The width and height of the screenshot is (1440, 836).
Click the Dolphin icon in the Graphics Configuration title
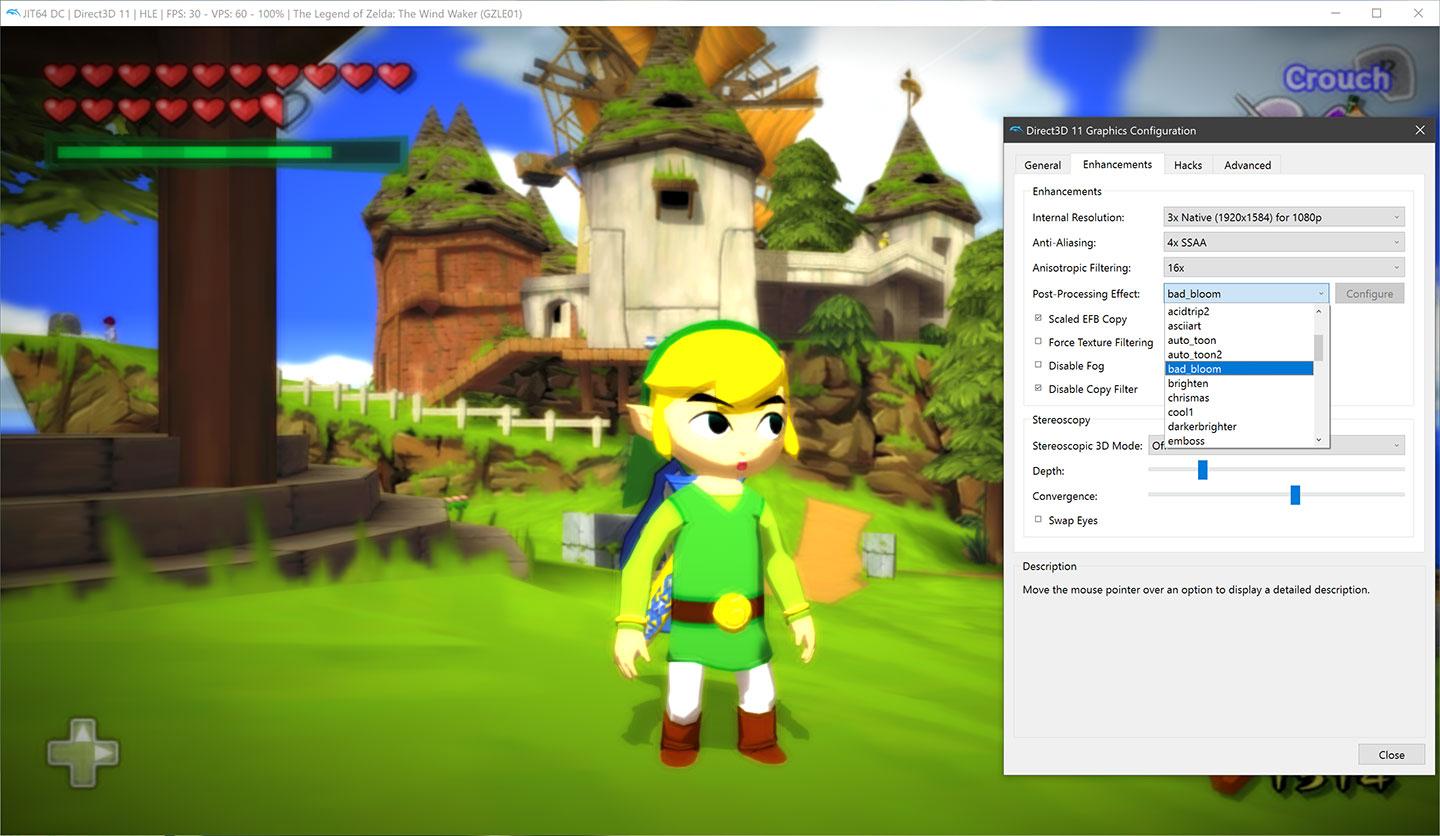(x=1017, y=130)
